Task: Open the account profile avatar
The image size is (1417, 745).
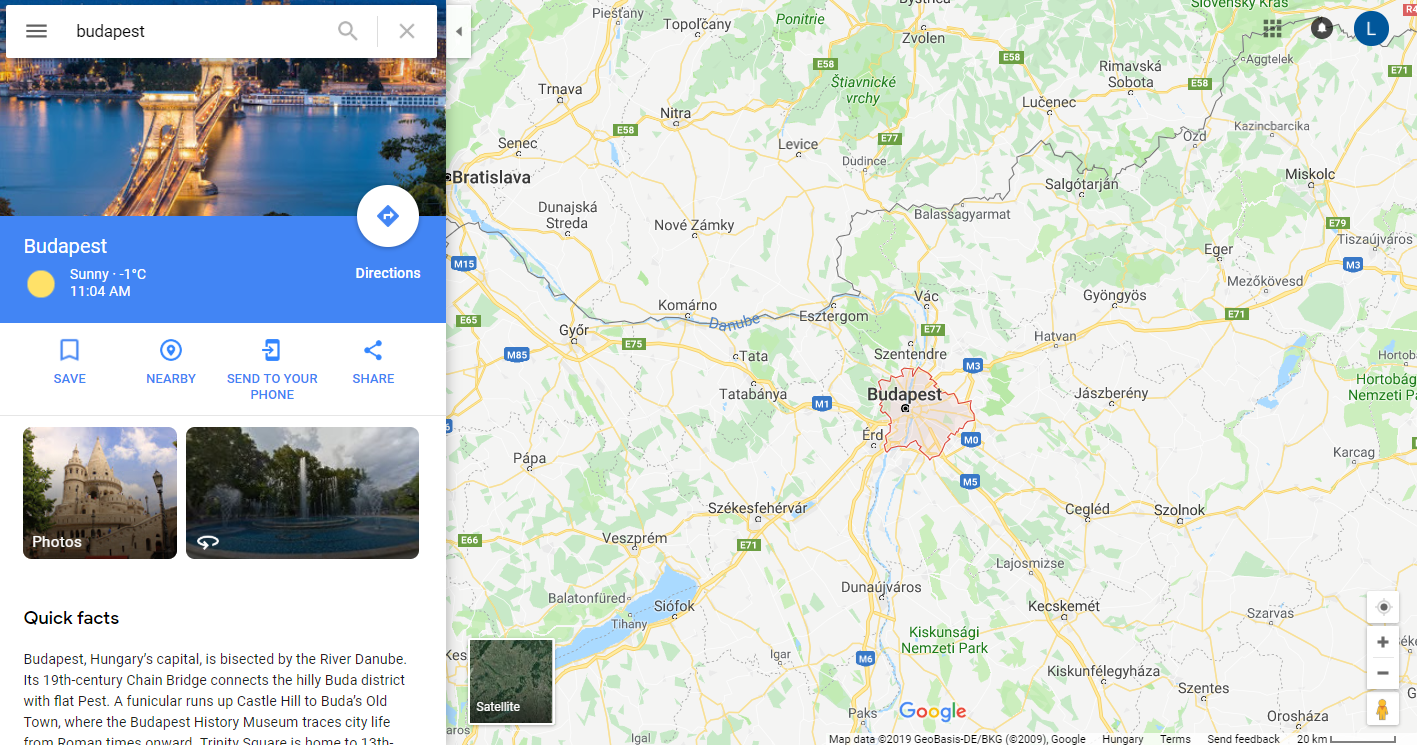Action: [1371, 28]
